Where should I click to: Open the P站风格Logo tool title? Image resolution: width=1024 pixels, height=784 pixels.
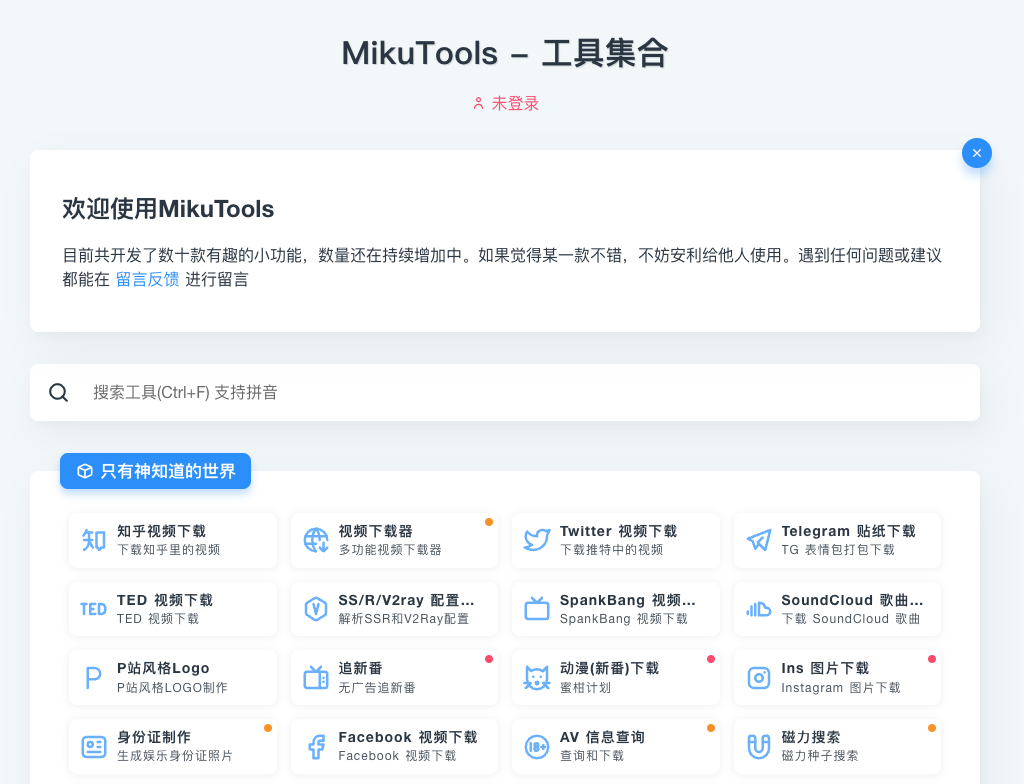pos(163,668)
